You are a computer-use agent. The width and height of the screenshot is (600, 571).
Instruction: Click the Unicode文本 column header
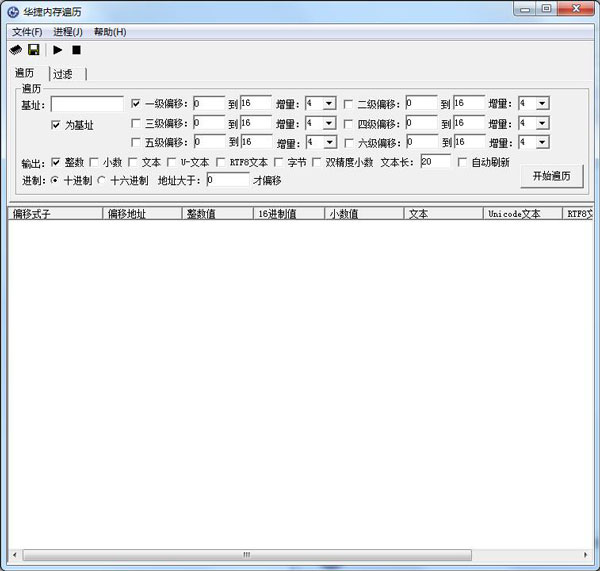click(x=523, y=214)
